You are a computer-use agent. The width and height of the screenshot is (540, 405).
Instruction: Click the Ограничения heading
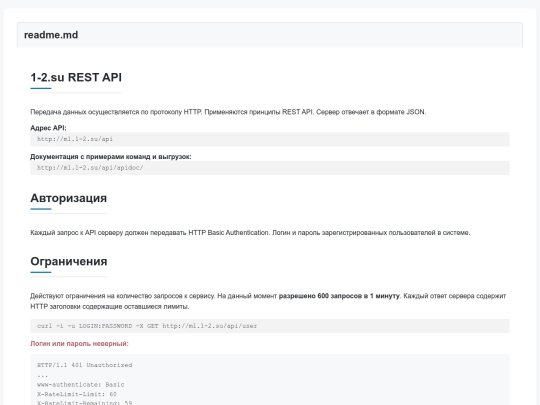point(69,261)
